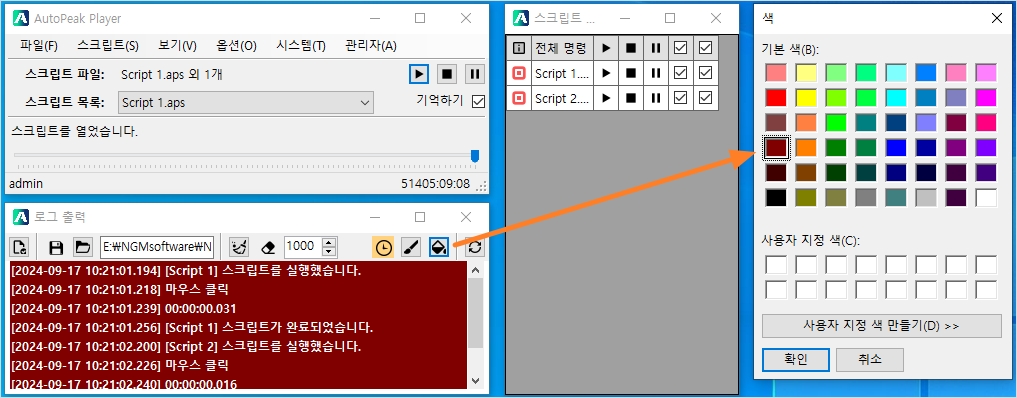Click the log scrollbar up arrow
The image size is (1017, 398).
pyautogui.click(x=475, y=270)
